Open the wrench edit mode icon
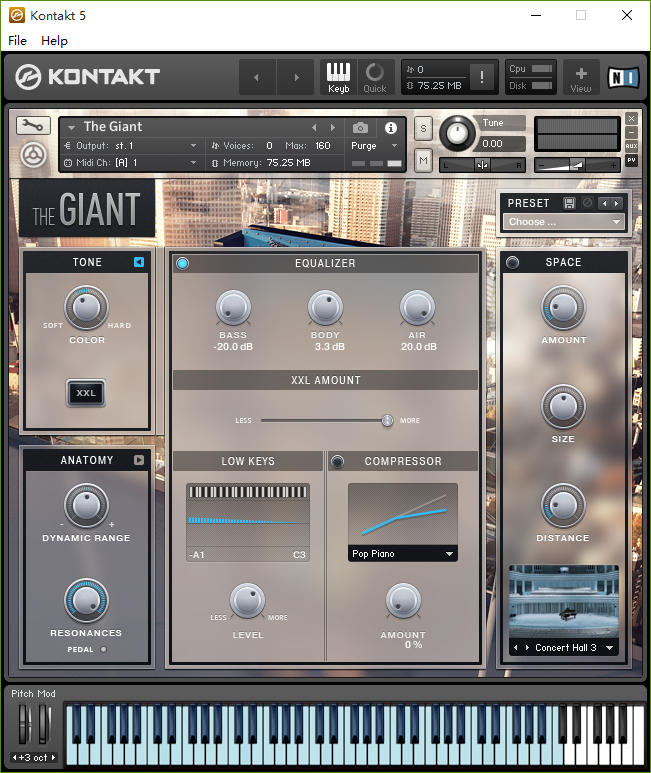The height and width of the screenshot is (773, 651). click(33, 126)
